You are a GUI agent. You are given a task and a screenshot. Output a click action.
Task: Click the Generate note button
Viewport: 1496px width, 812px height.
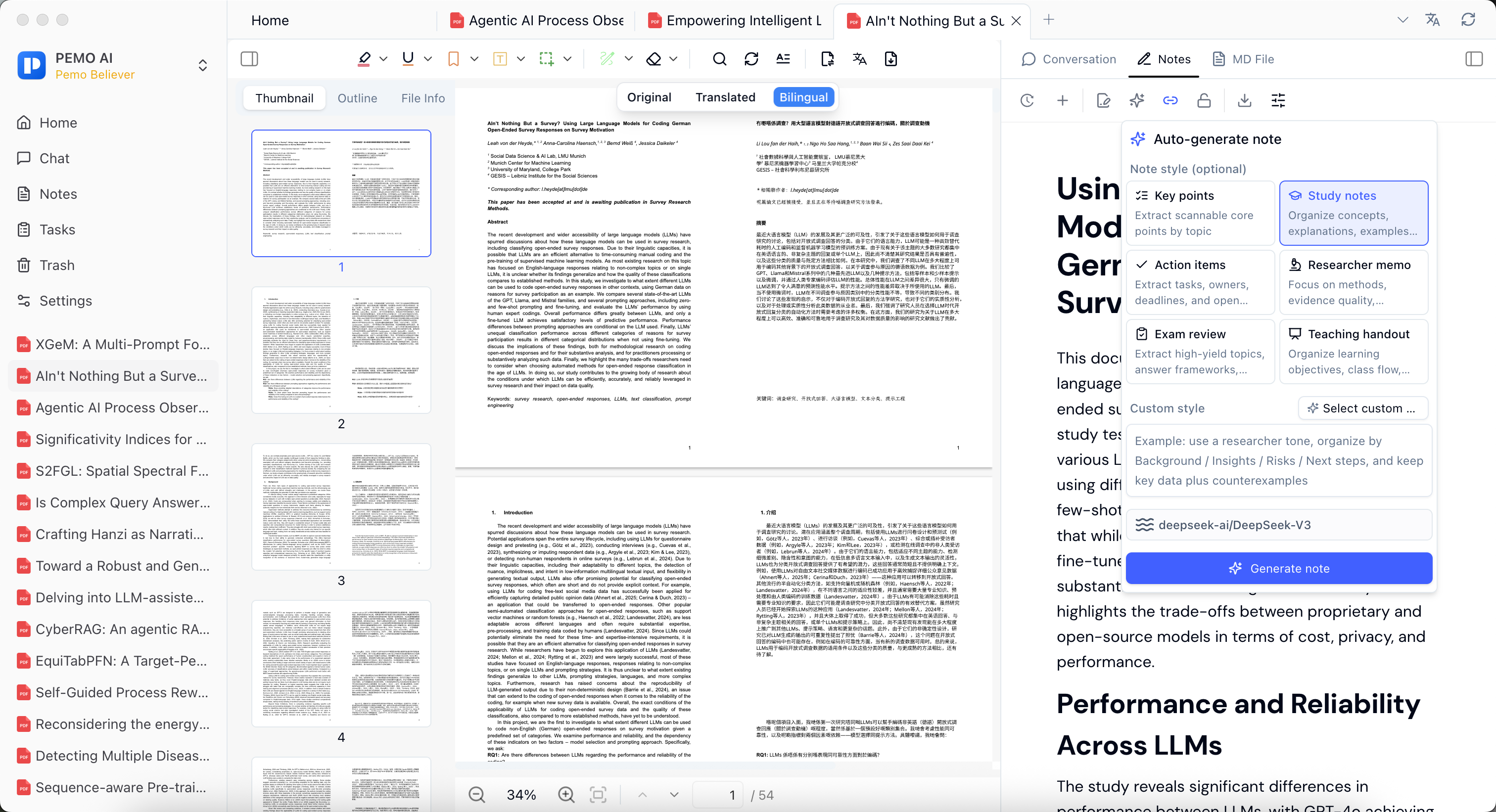click(1278, 568)
